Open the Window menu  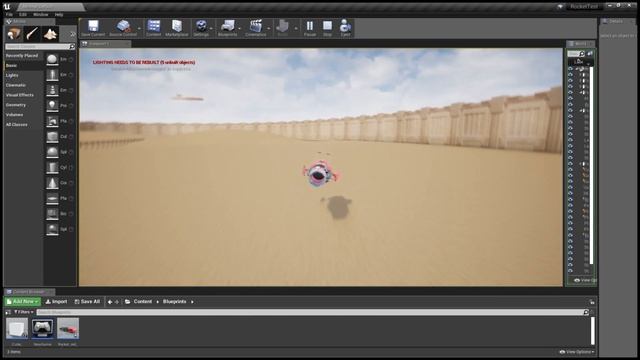[40, 15]
